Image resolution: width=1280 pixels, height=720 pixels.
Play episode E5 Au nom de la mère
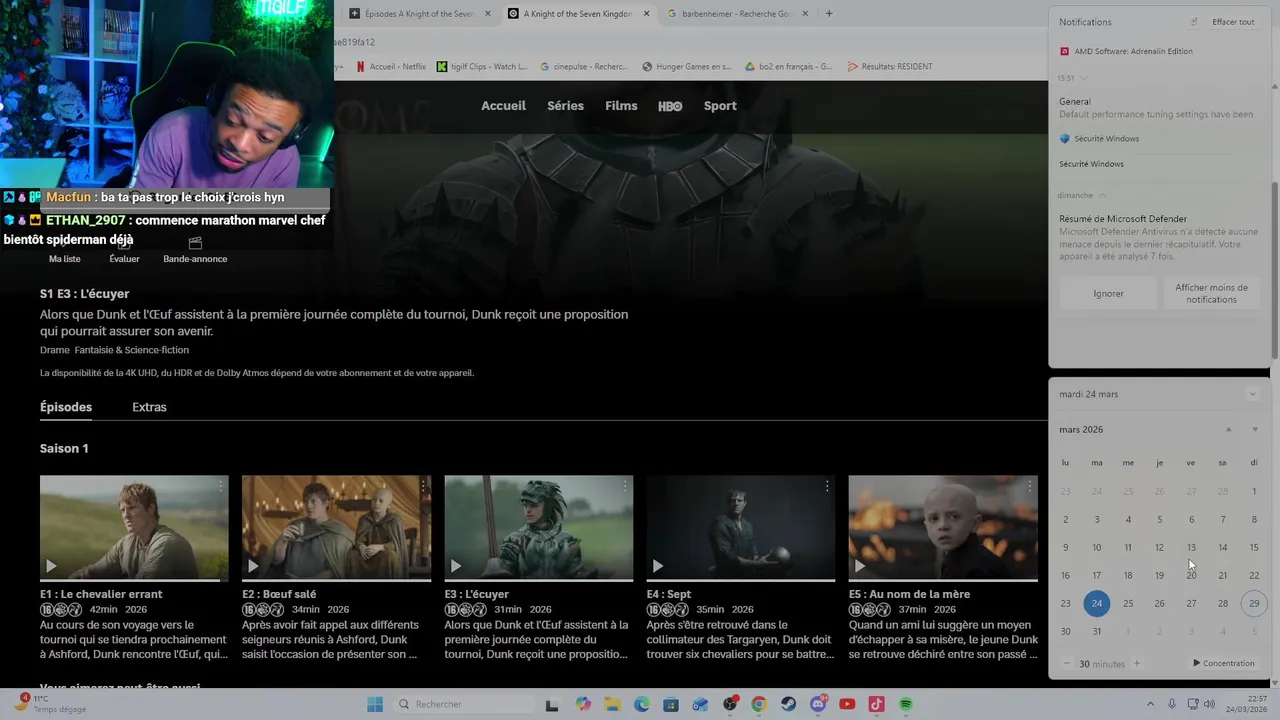tap(859, 566)
